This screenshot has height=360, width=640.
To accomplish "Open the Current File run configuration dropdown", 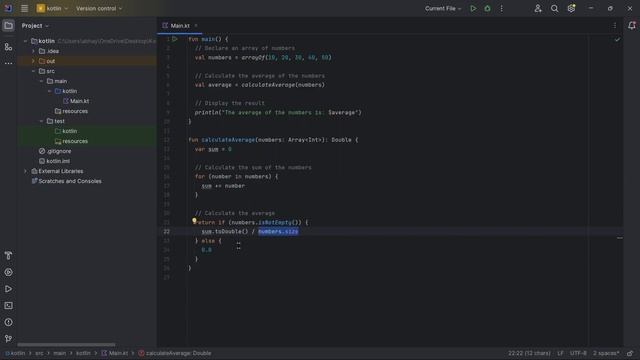I will 443,8.
